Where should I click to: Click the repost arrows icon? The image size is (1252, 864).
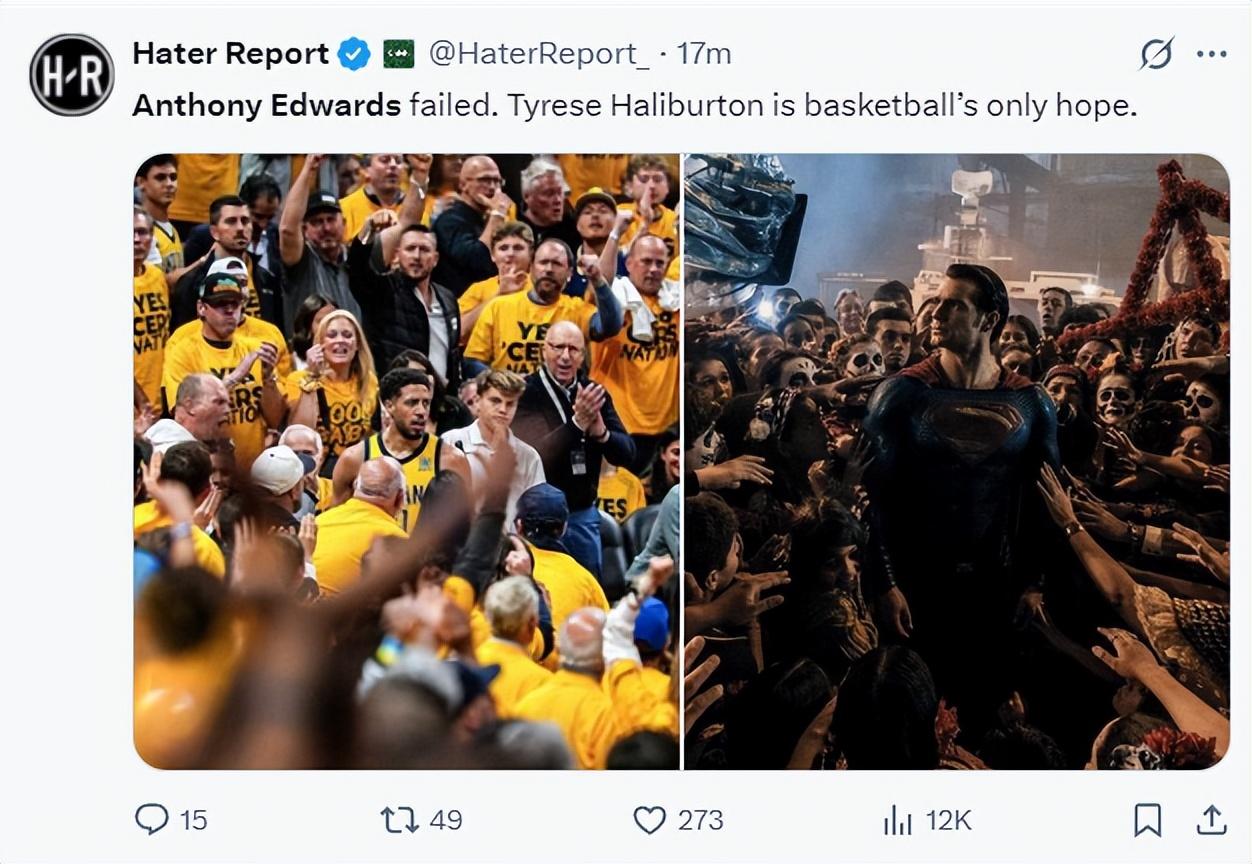[x=398, y=820]
